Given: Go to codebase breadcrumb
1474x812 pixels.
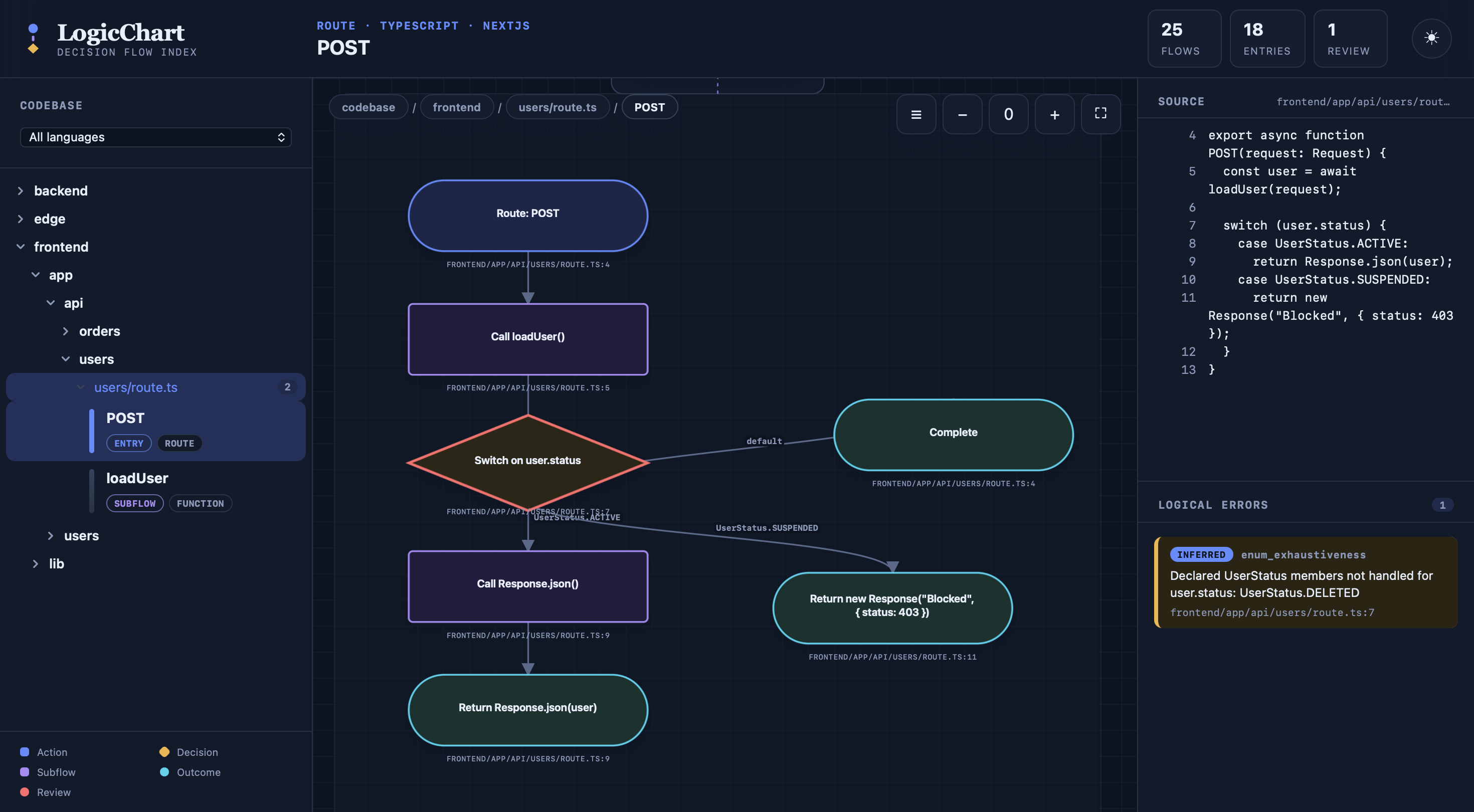Looking at the screenshot, I should (x=368, y=107).
